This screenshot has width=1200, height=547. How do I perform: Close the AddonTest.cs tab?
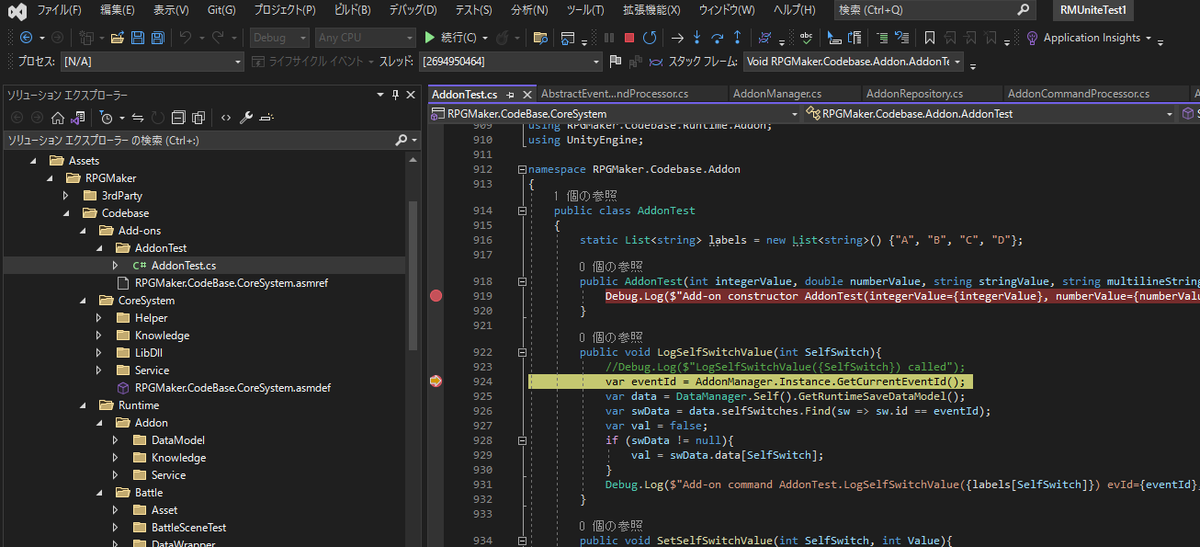[527, 94]
